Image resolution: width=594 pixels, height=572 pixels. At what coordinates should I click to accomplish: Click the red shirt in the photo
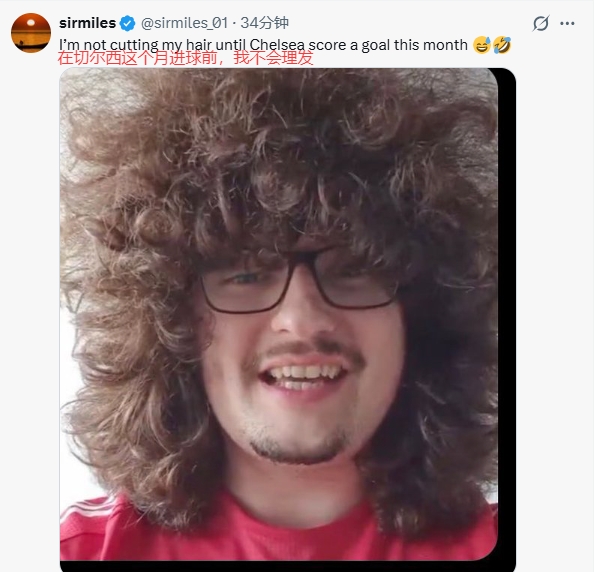pos(278,528)
